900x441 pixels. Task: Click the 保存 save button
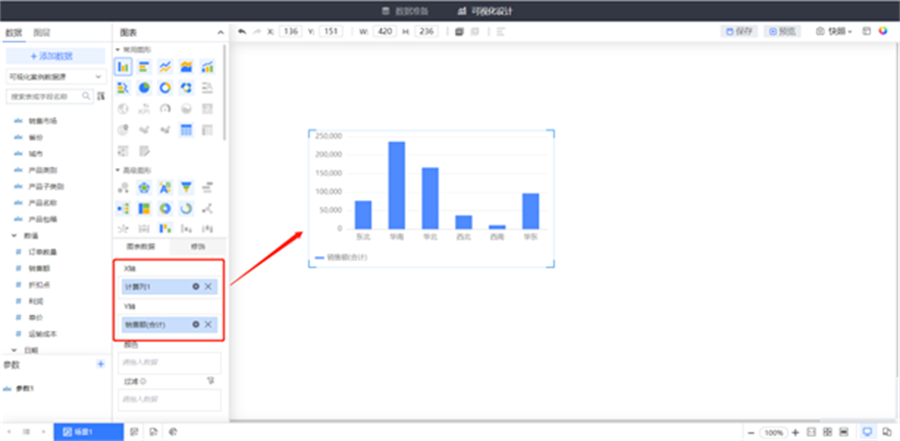click(x=740, y=31)
